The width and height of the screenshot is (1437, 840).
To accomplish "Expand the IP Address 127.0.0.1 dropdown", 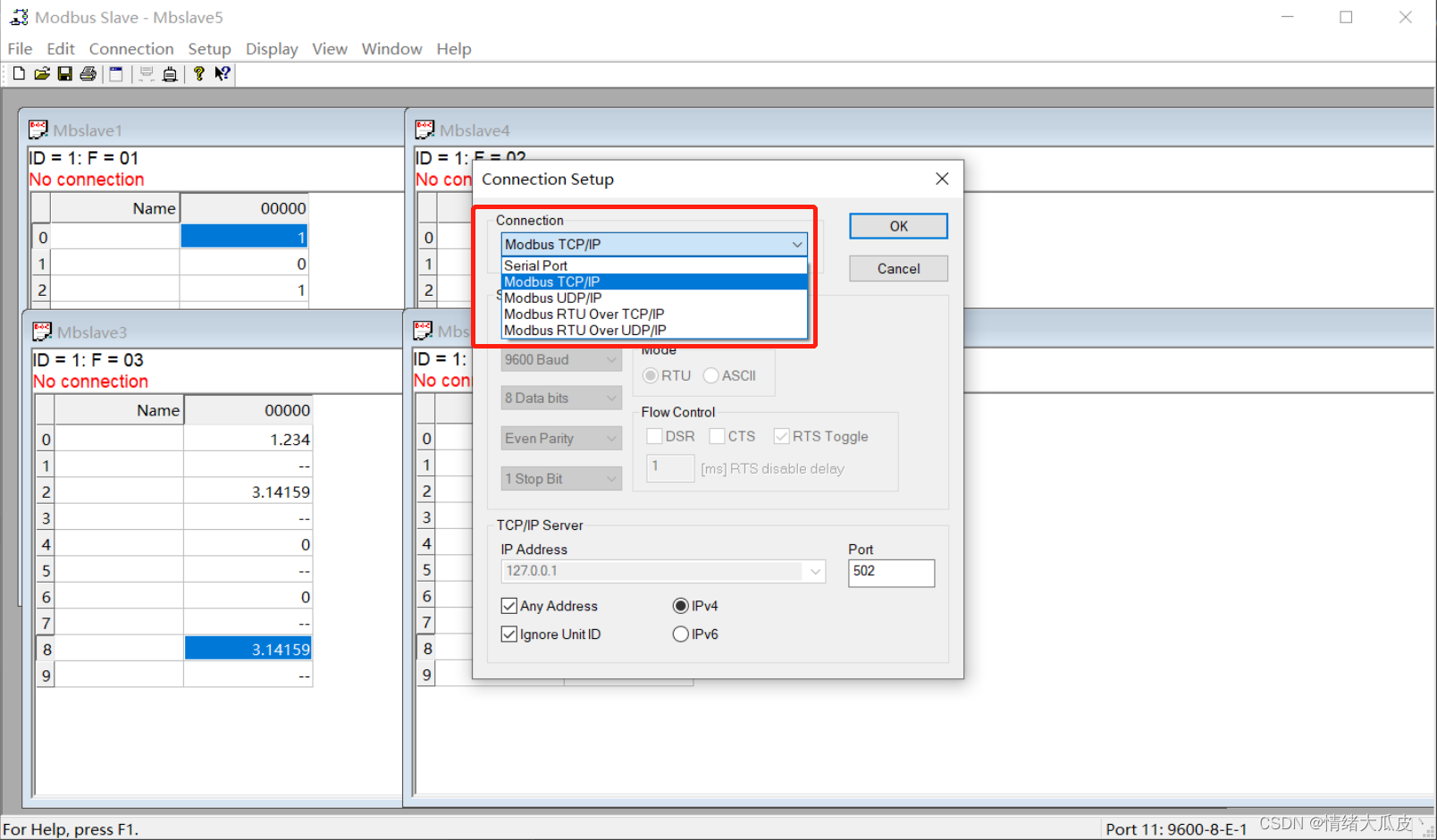I will pyautogui.click(x=815, y=571).
